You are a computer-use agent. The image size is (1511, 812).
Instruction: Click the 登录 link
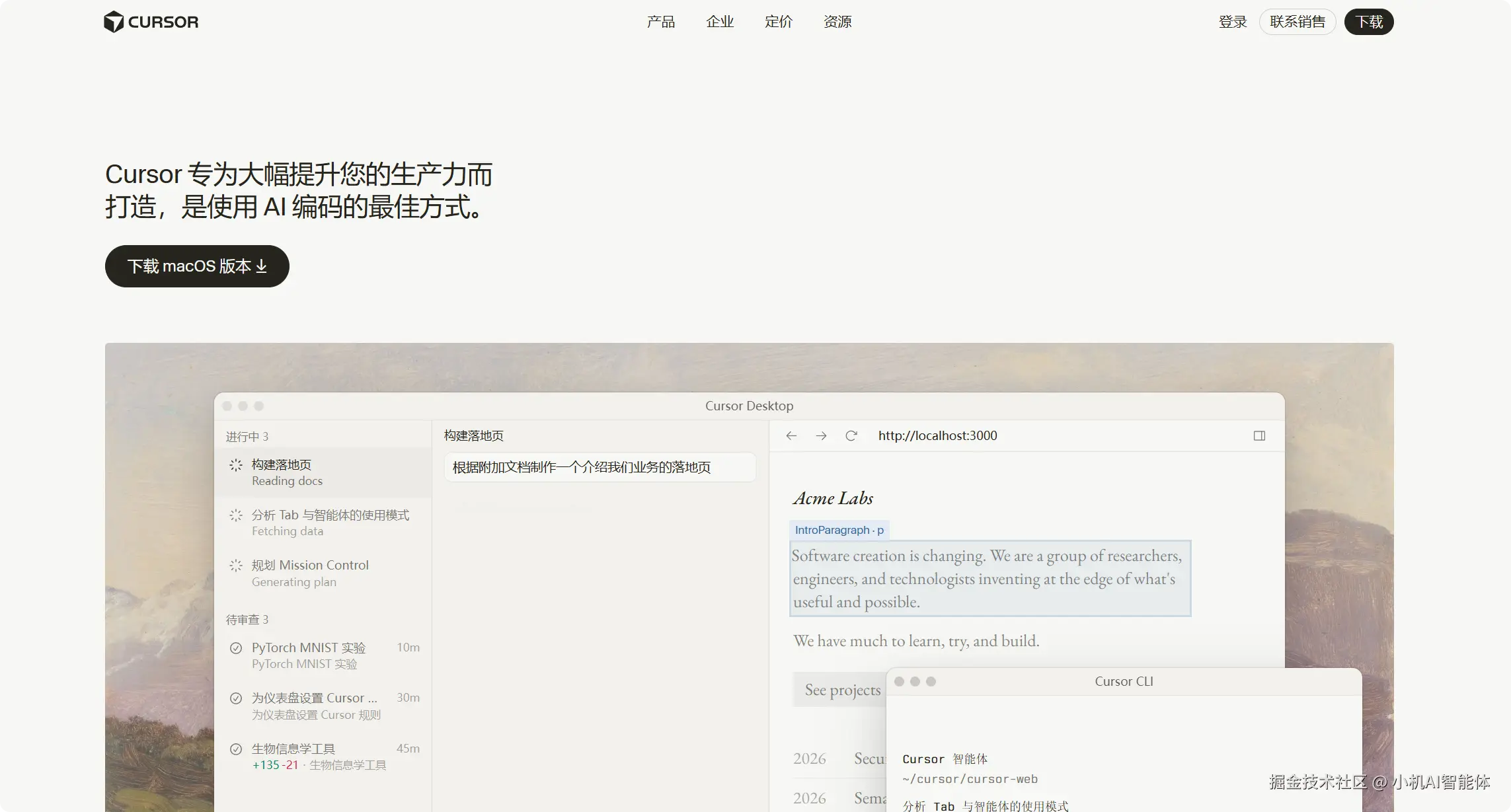point(1233,22)
